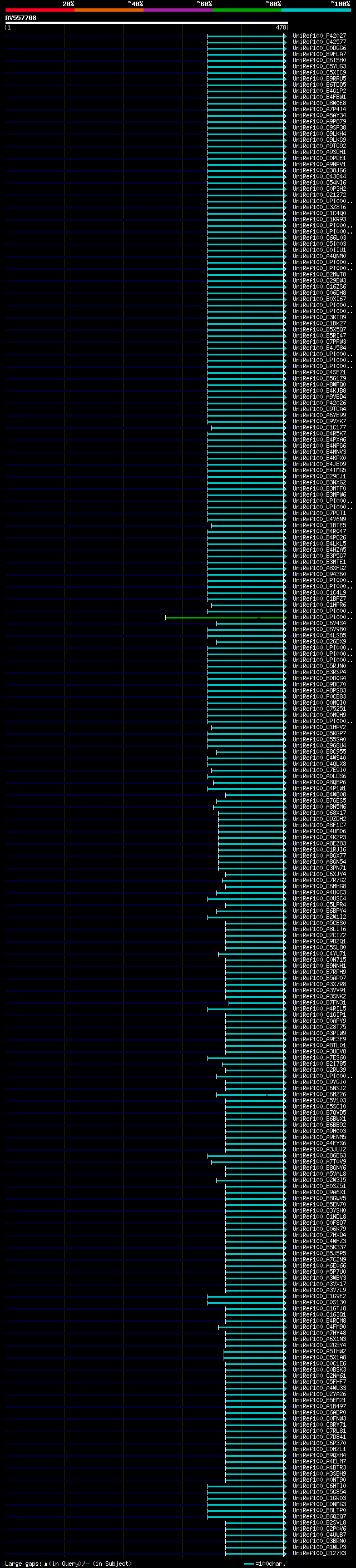The image size is (356, 1568).
Task: Click hit label UniRef100_Q127X3
Action: [x=319, y=1553]
